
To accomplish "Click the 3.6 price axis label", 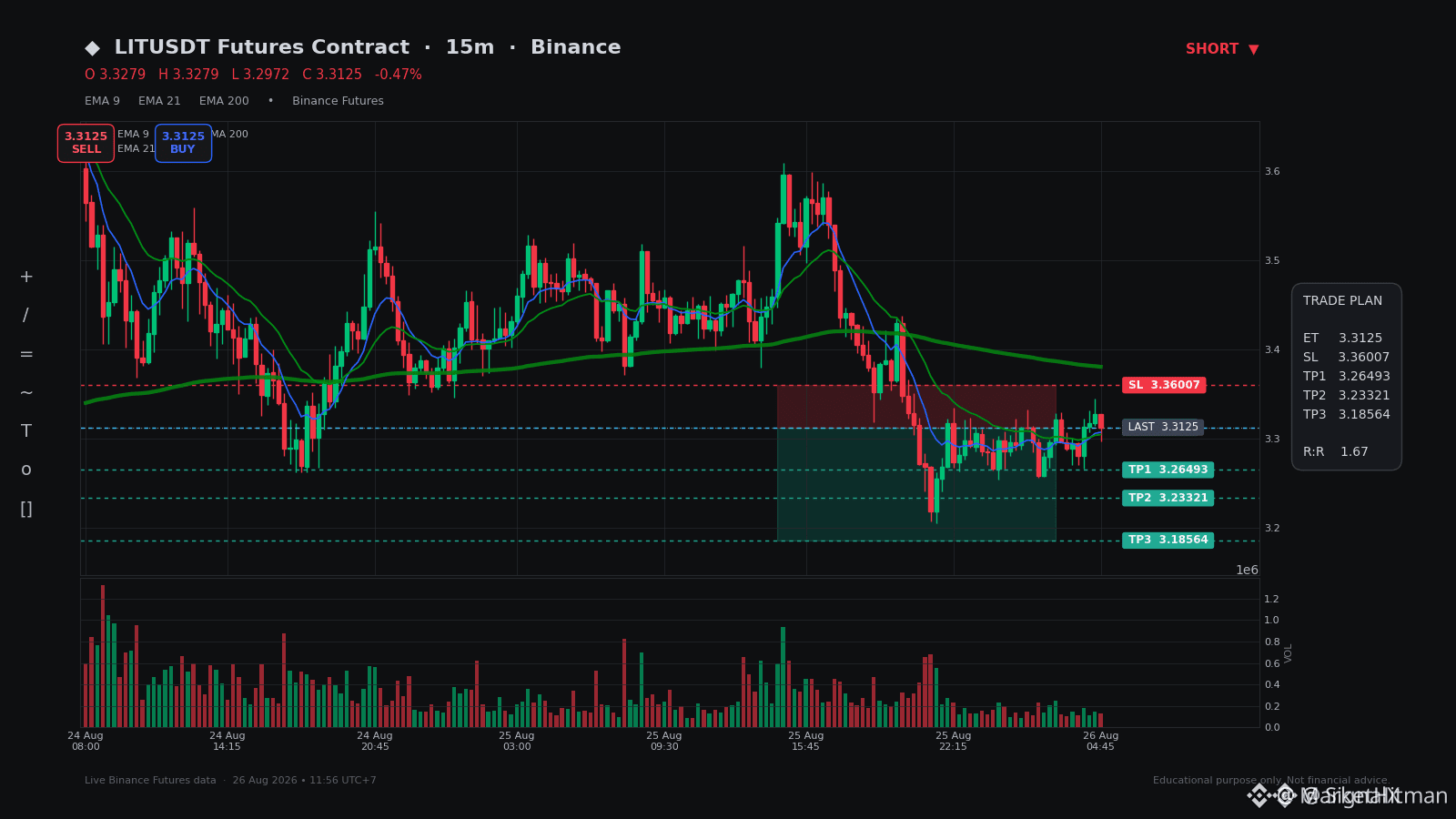I will click(x=1272, y=172).
